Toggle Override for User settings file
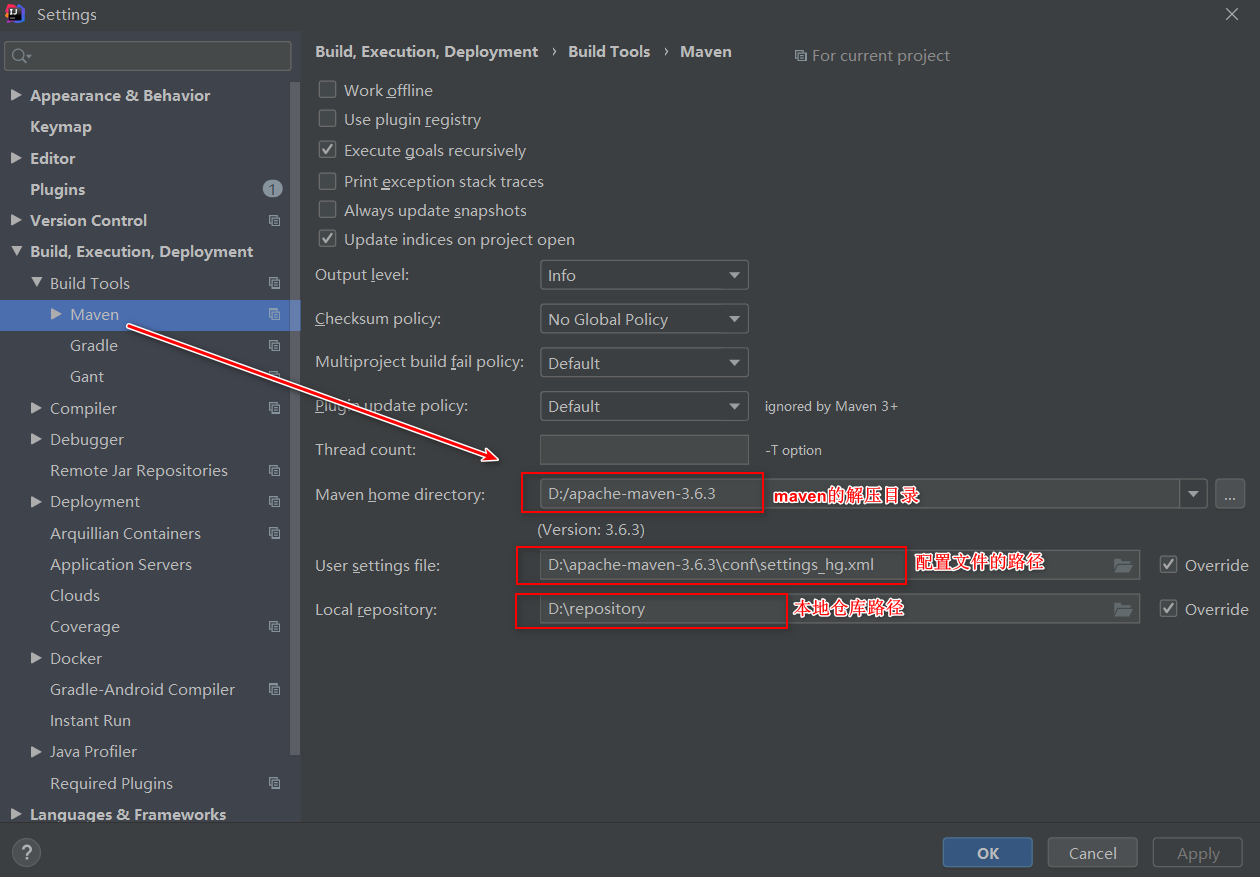1260x877 pixels. click(x=1168, y=565)
